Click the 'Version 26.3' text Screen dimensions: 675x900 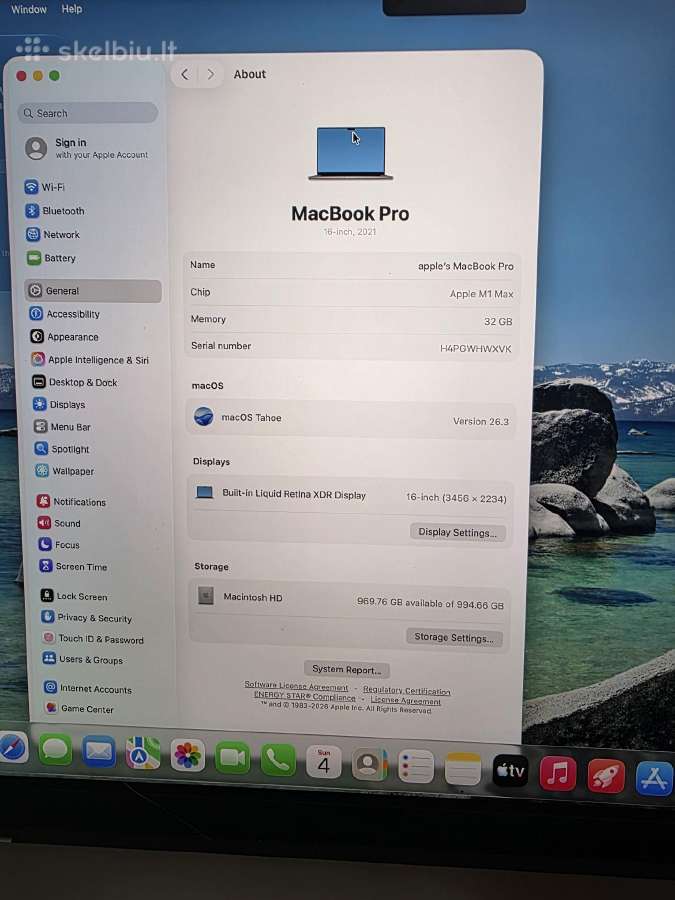(x=480, y=421)
